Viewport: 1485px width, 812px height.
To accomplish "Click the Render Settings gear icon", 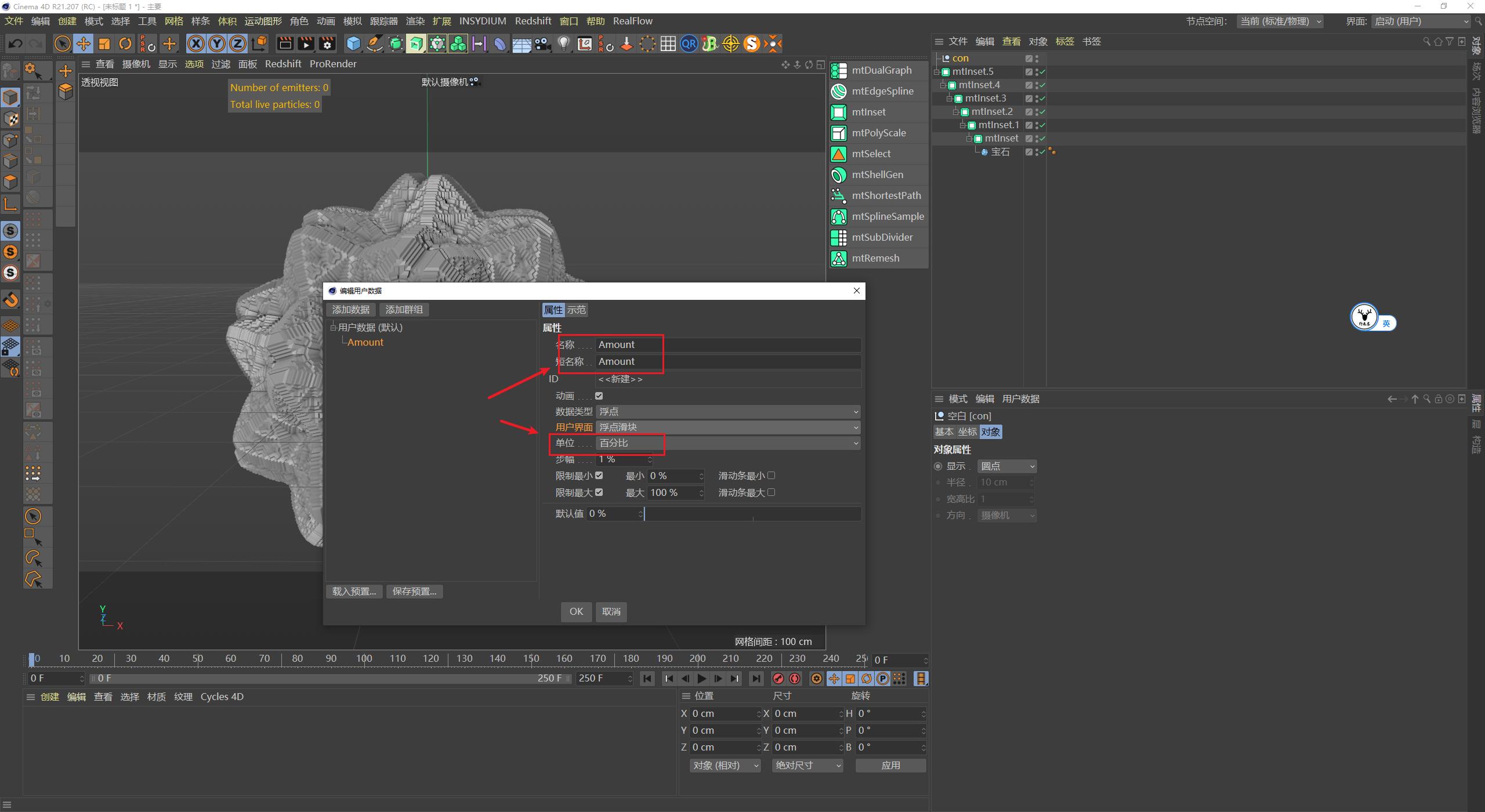I will pyautogui.click(x=328, y=43).
